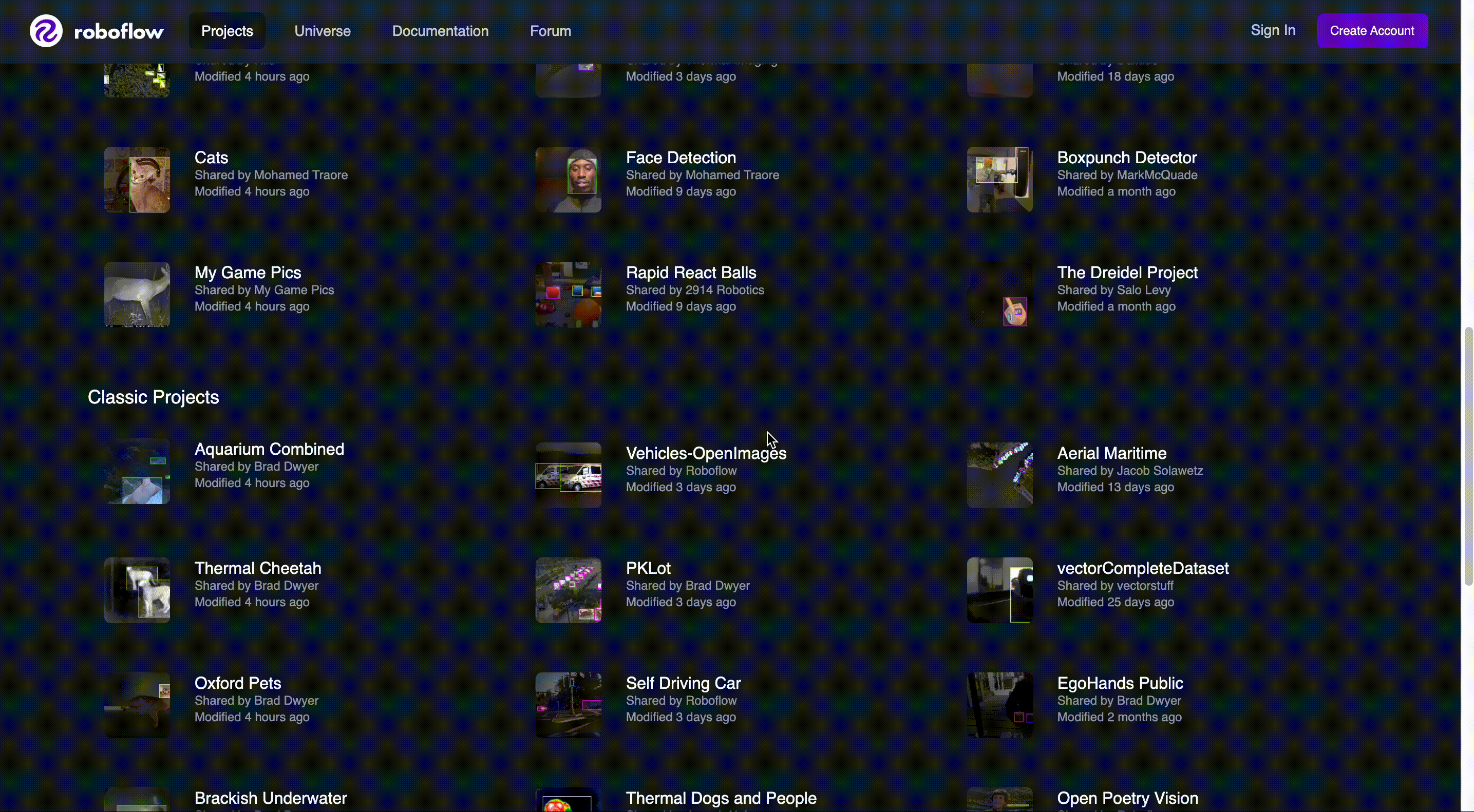The width and height of the screenshot is (1474, 812).
Task: Select the Rapid React Balls thumbnail
Action: coord(568,295)
